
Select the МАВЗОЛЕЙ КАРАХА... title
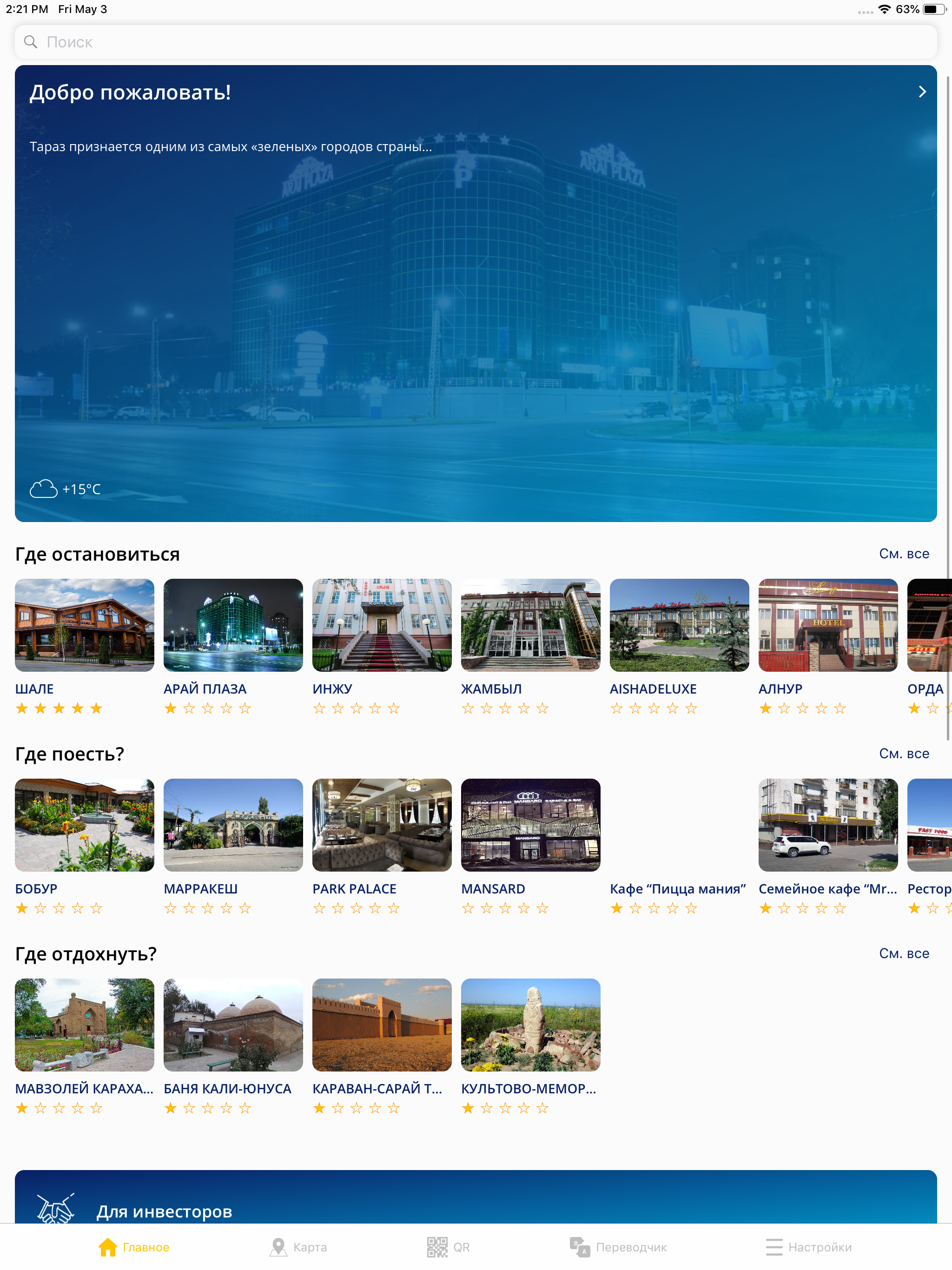click(85, 1089)
